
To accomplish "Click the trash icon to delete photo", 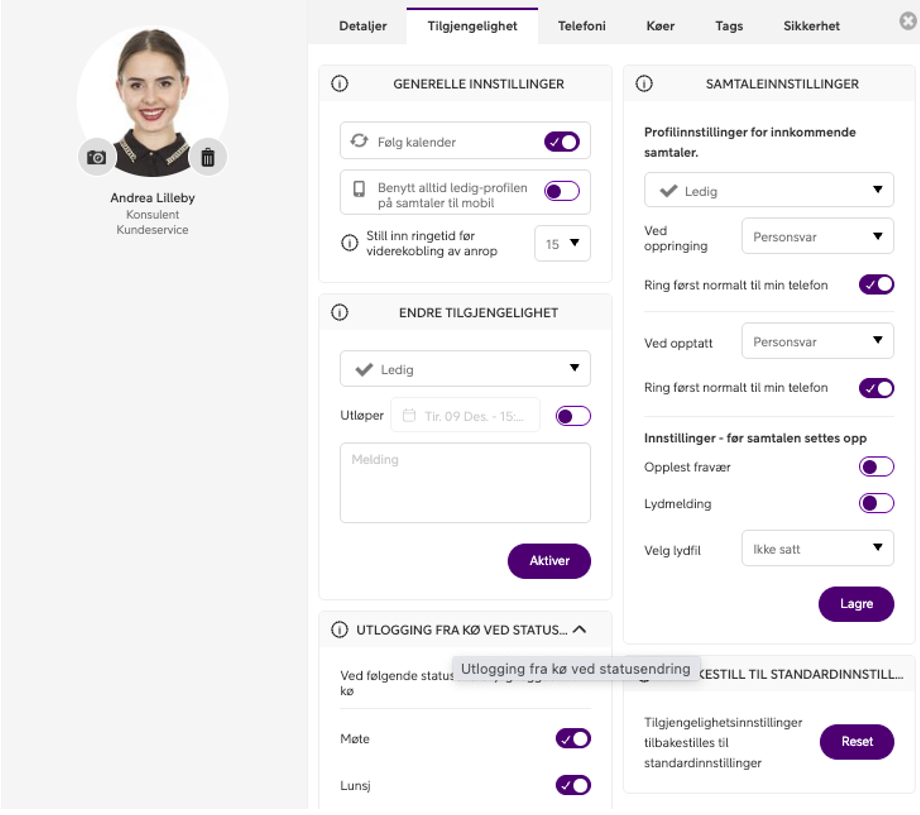I will tap(208, 157).
